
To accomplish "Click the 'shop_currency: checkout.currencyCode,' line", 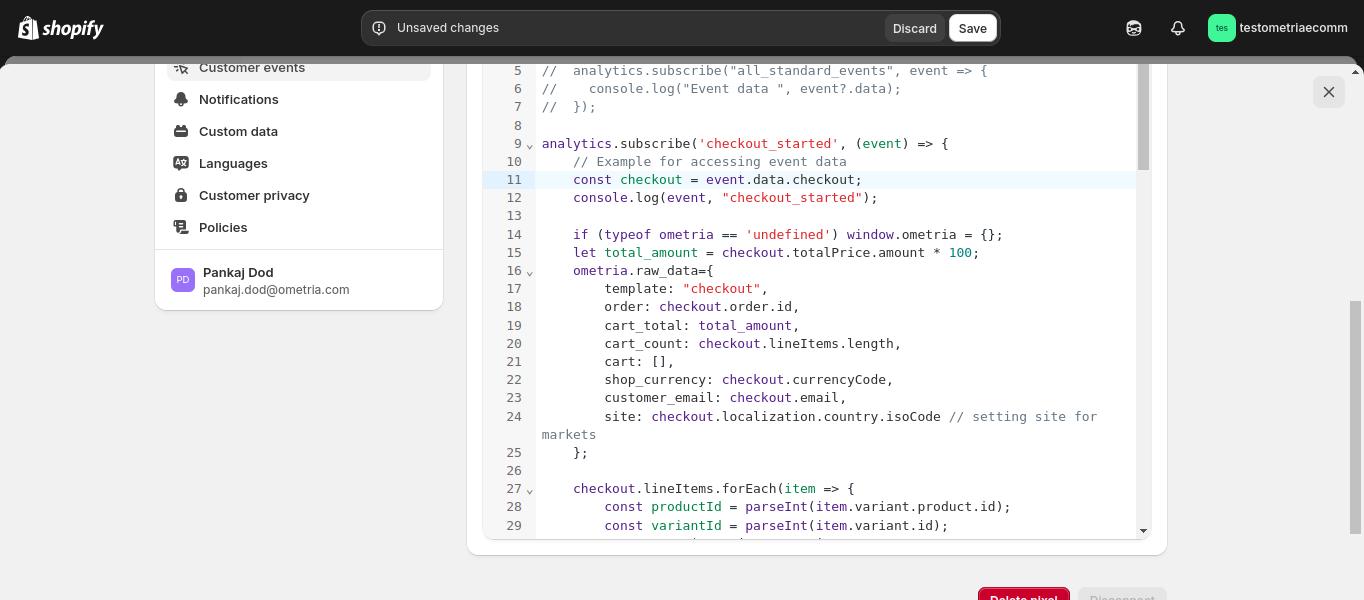I will (x=749, y=380).
